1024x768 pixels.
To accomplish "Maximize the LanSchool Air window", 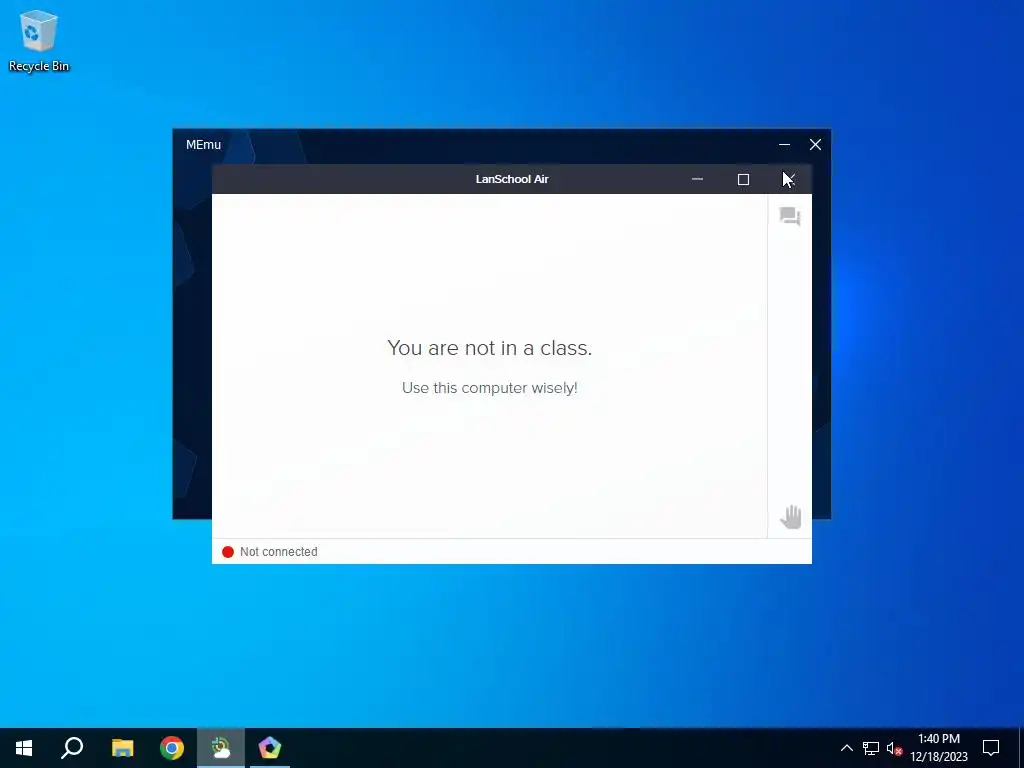I will (x=743, y=179).
